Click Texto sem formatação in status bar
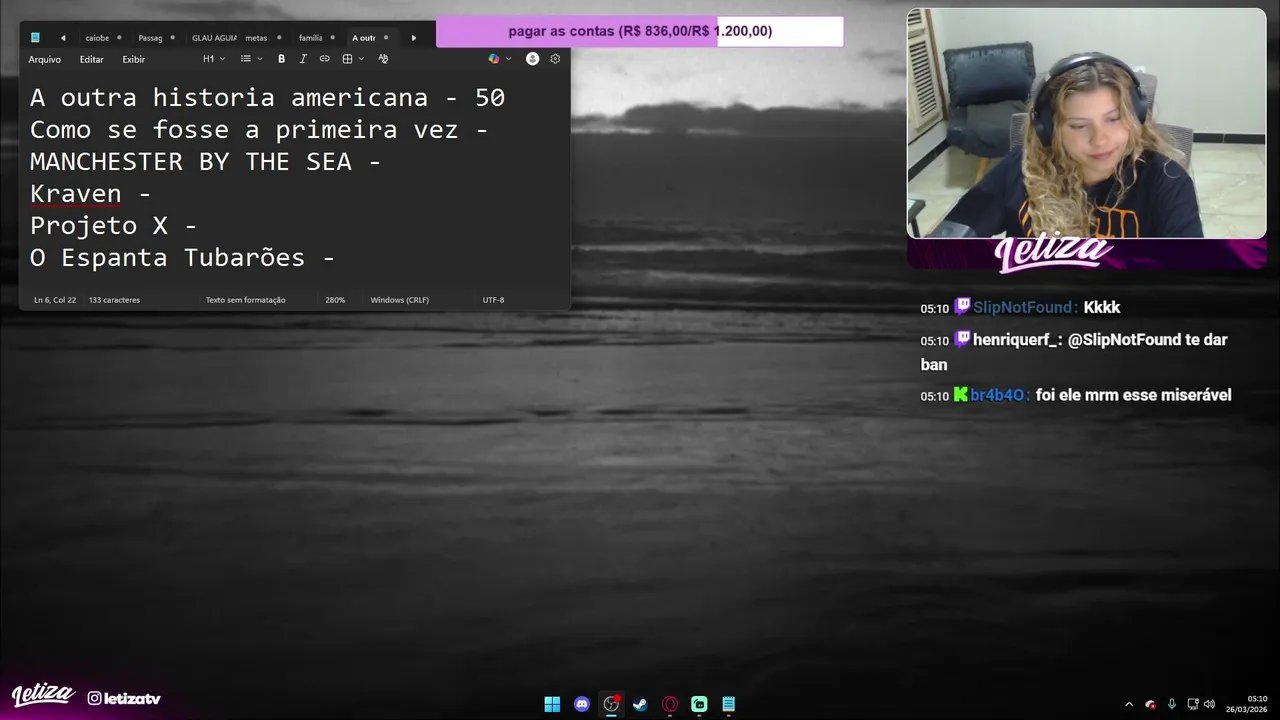Viewport: 1280px width, 720px height. point(246,300)
